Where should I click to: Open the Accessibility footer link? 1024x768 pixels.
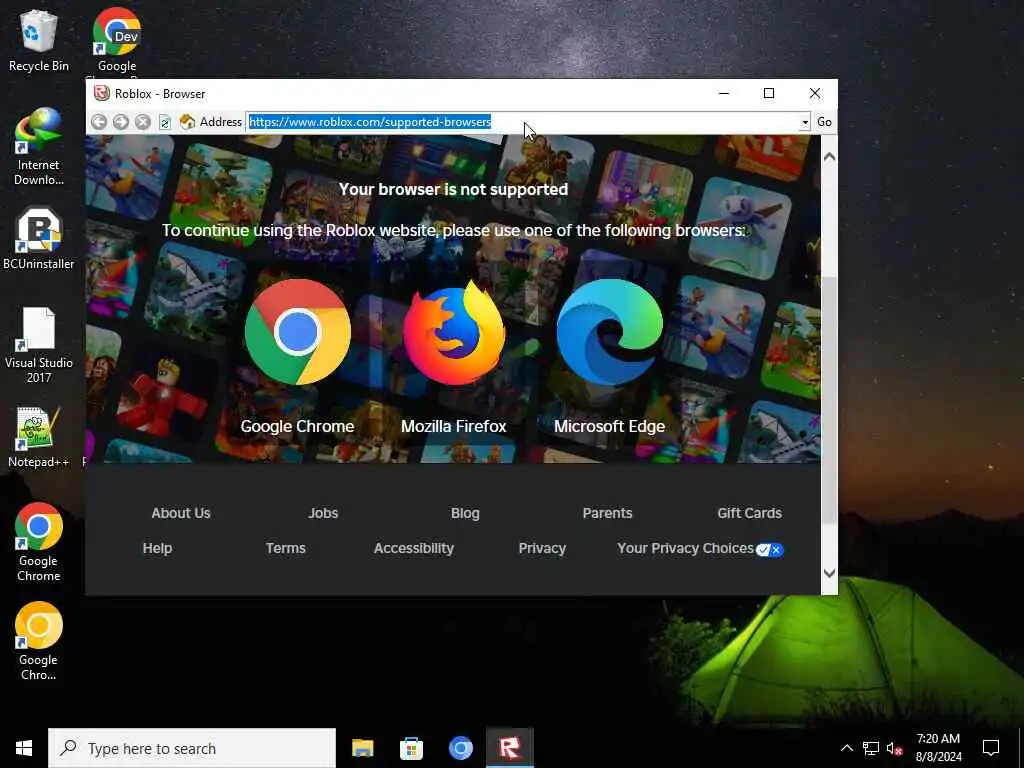click(x=413, y=549)
